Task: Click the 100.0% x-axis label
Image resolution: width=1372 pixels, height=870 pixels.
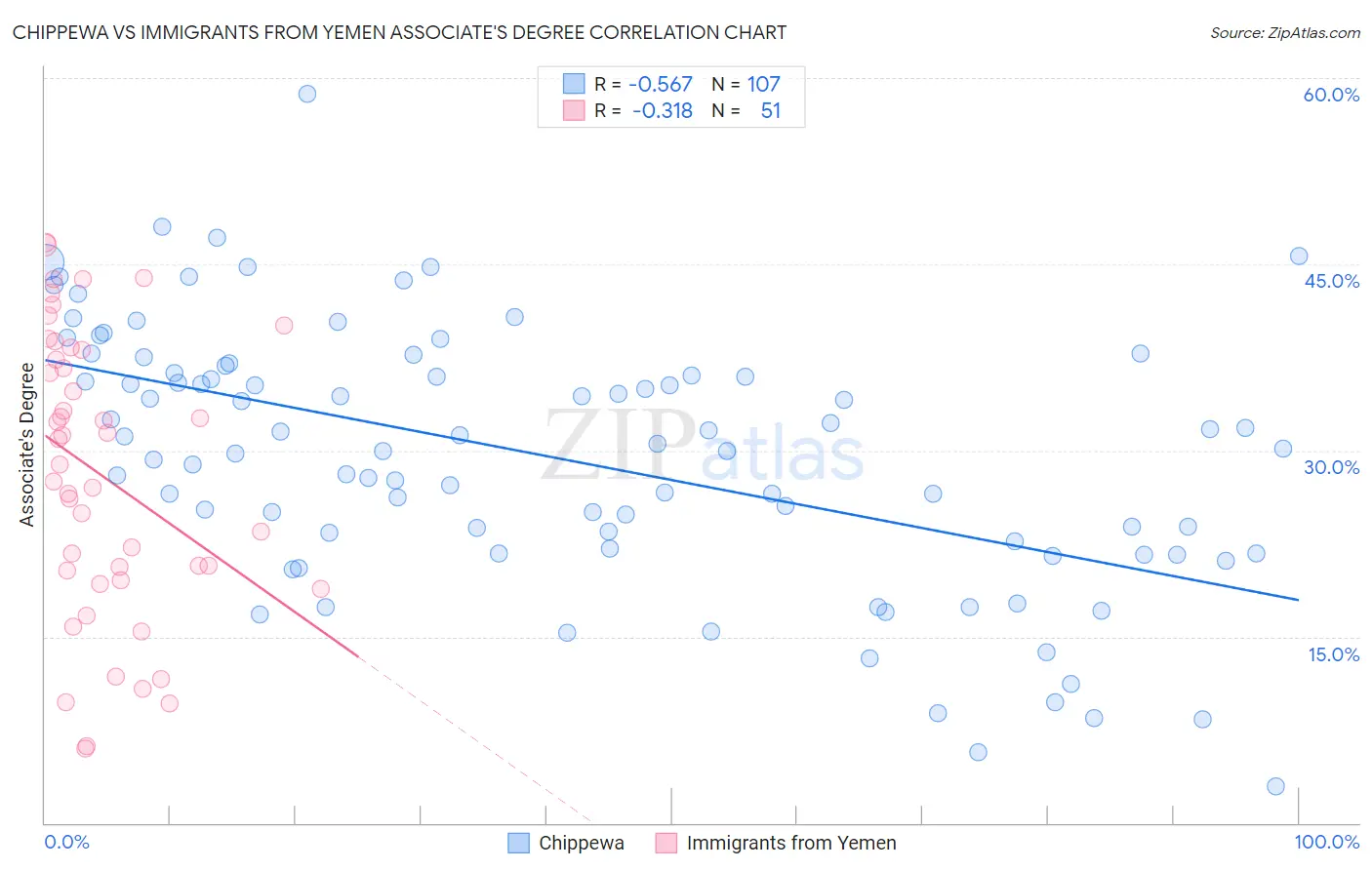Action: click(x=1326, y=842)
